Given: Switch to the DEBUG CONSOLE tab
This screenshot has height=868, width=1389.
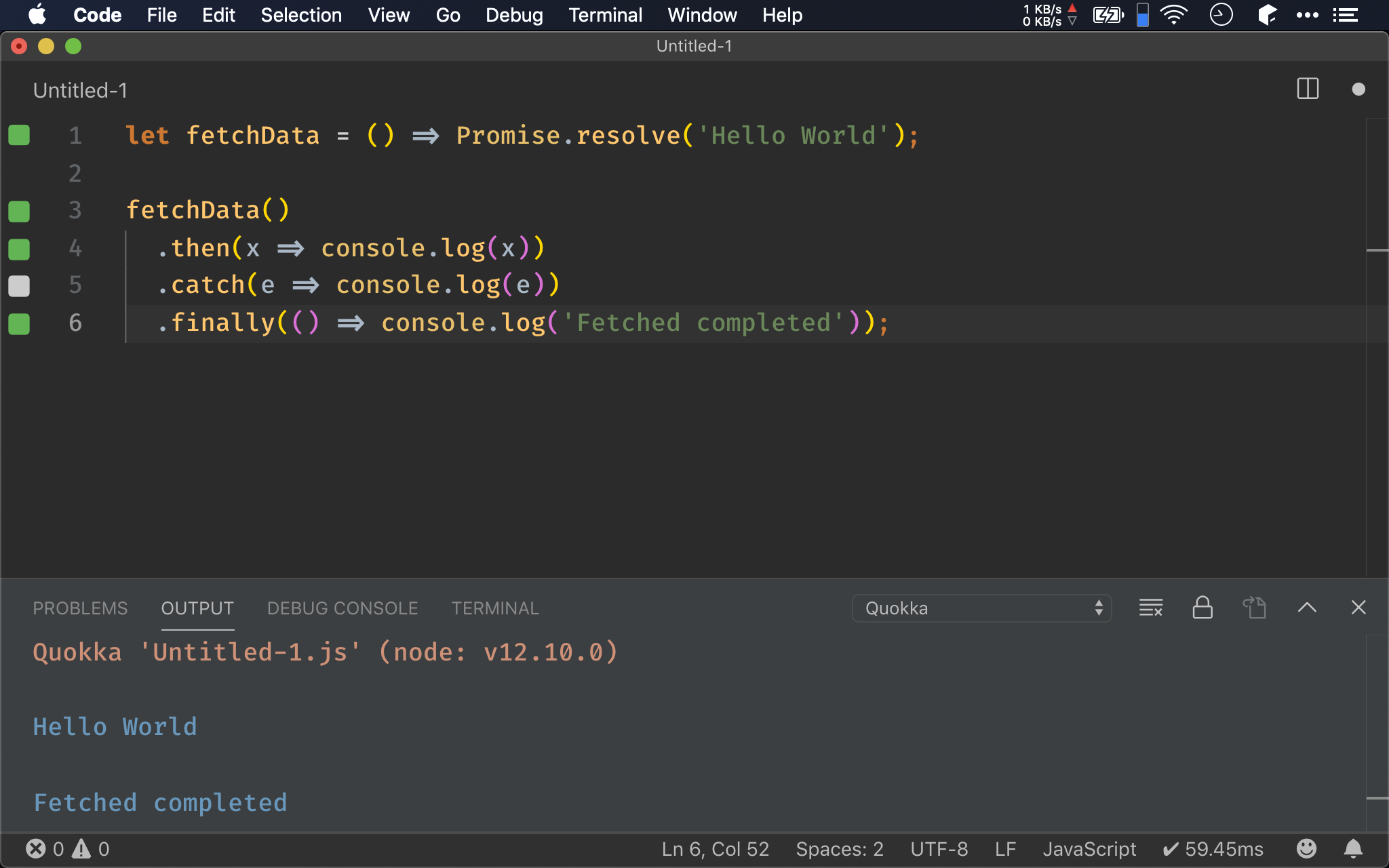Looking at the screenshot, I should (x=343, y=608).
